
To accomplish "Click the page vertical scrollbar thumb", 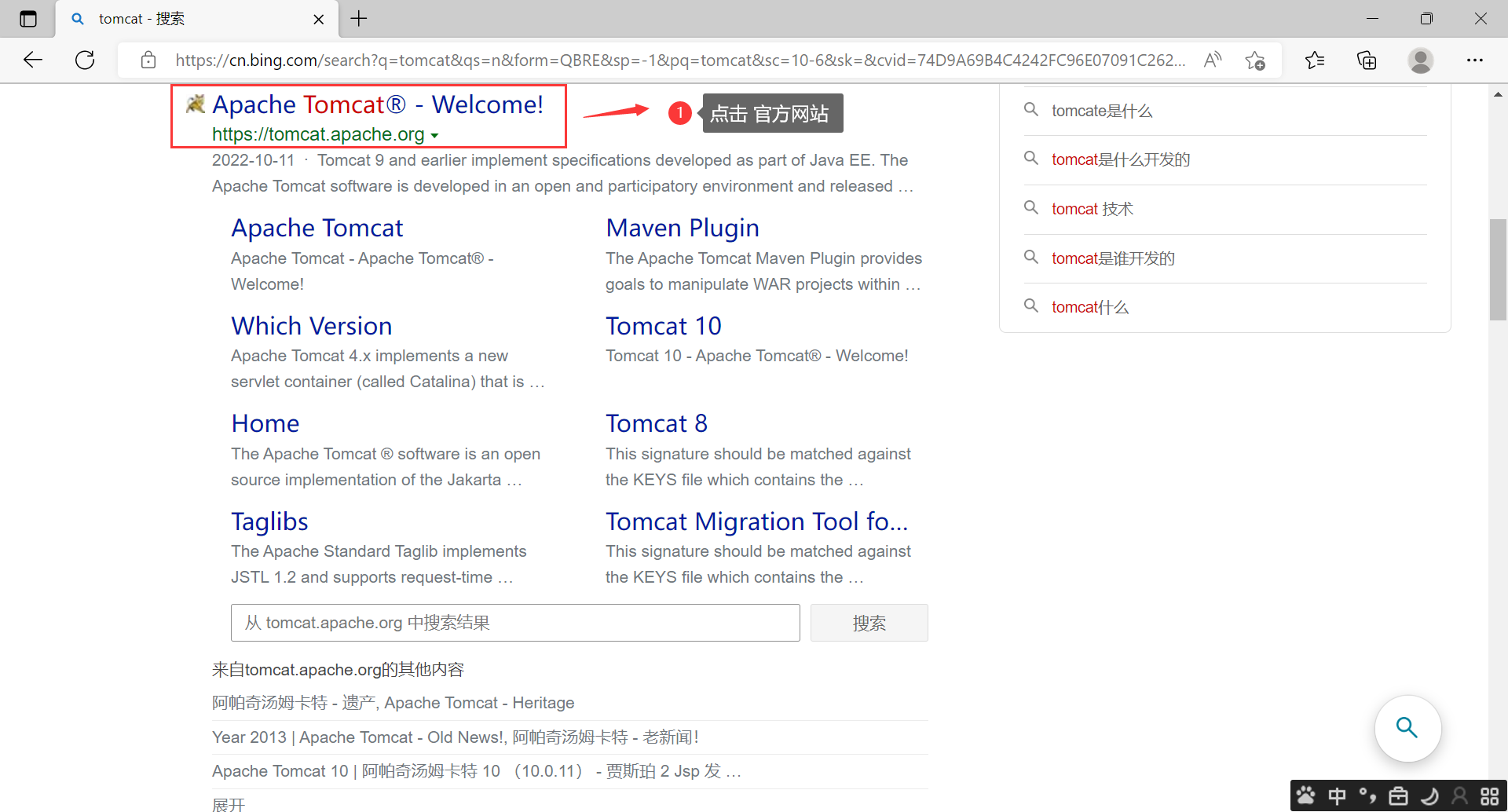I will tap(1498, 269).
